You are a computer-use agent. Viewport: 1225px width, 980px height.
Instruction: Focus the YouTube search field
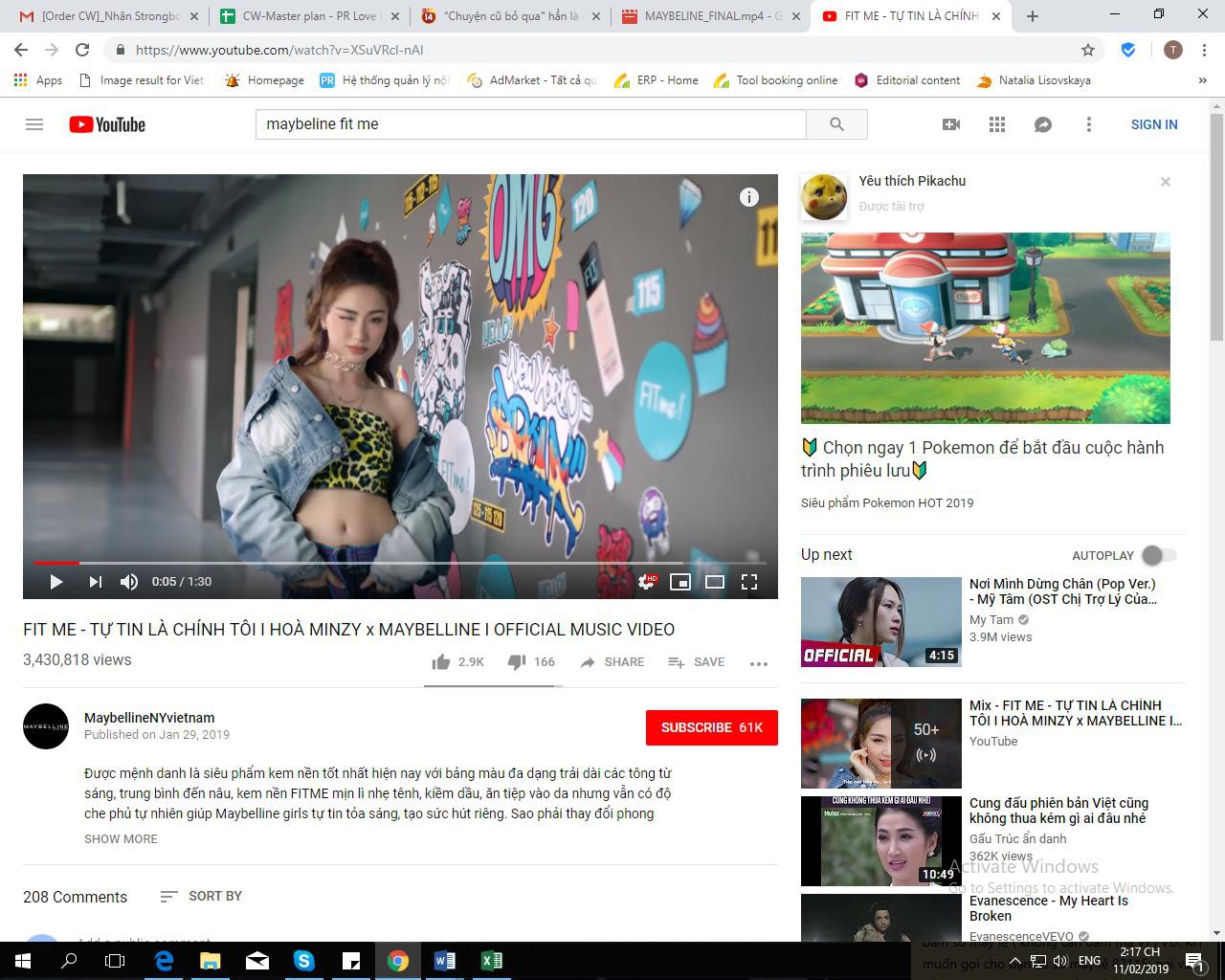[x=531, y=124]
